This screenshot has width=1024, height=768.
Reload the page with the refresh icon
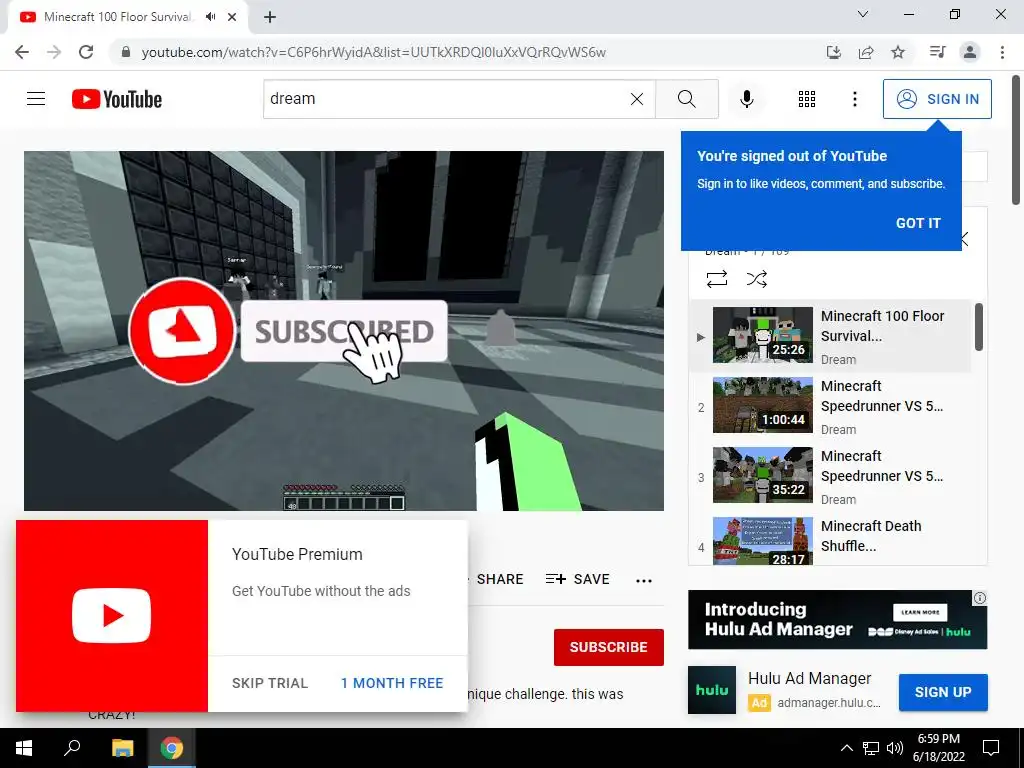coord(86,52)
